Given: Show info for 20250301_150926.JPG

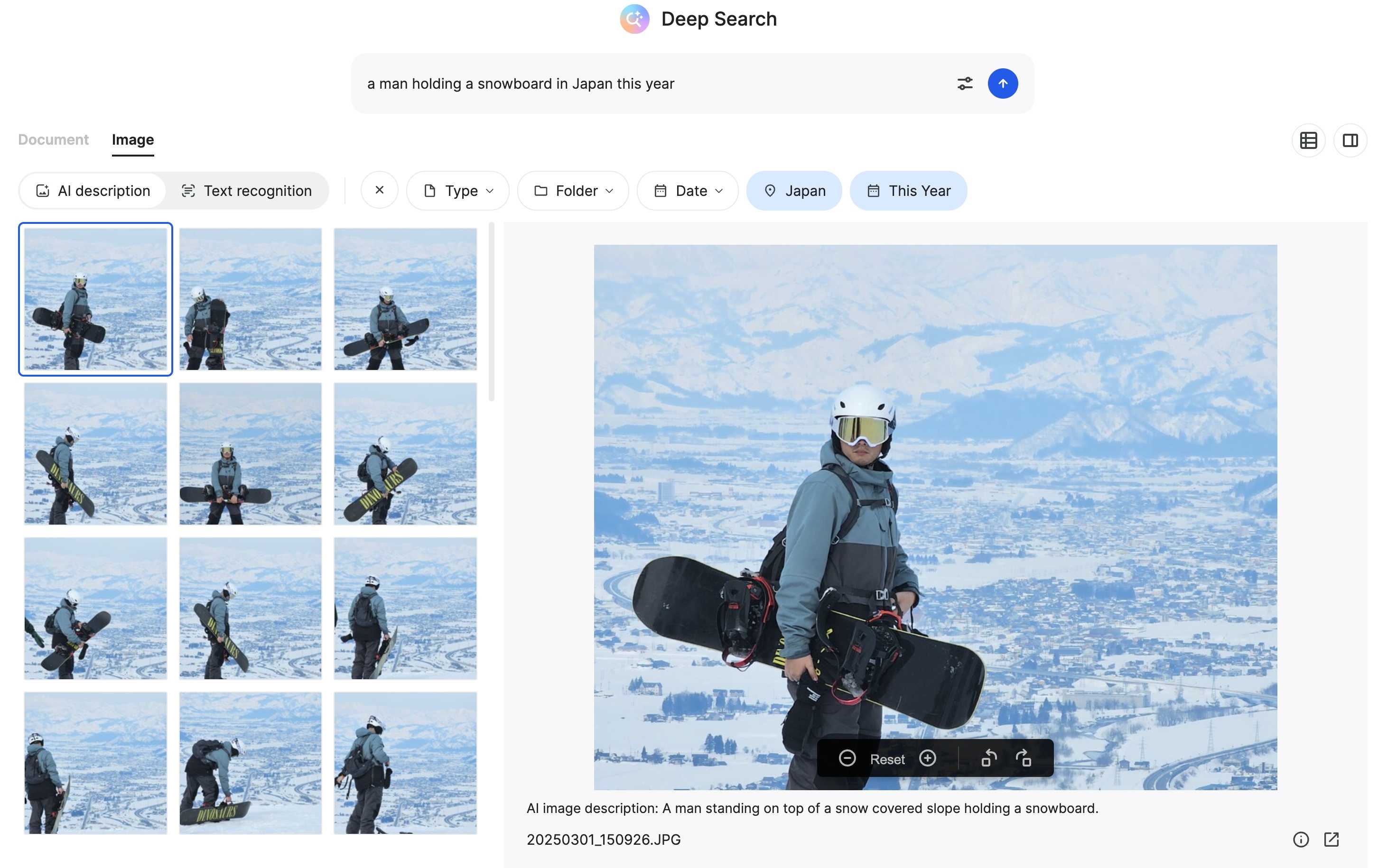Looking at the screenshot, I should click(1301, 840).
